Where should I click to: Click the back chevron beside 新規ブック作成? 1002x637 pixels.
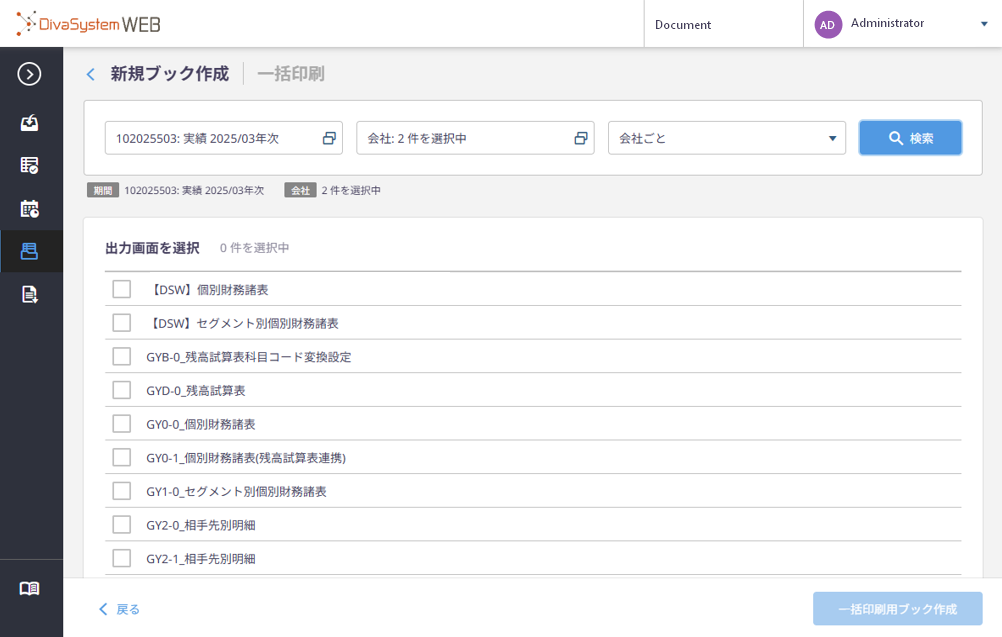coord(91,75)
